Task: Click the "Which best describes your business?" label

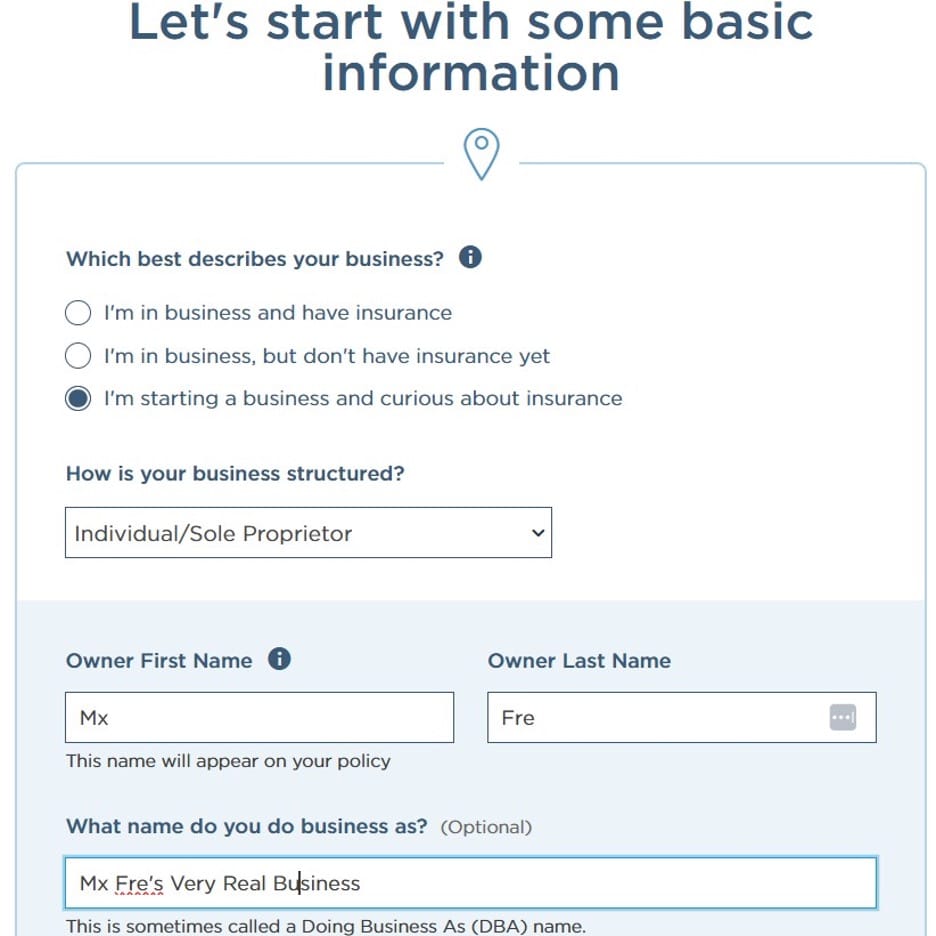Action: 254,259
